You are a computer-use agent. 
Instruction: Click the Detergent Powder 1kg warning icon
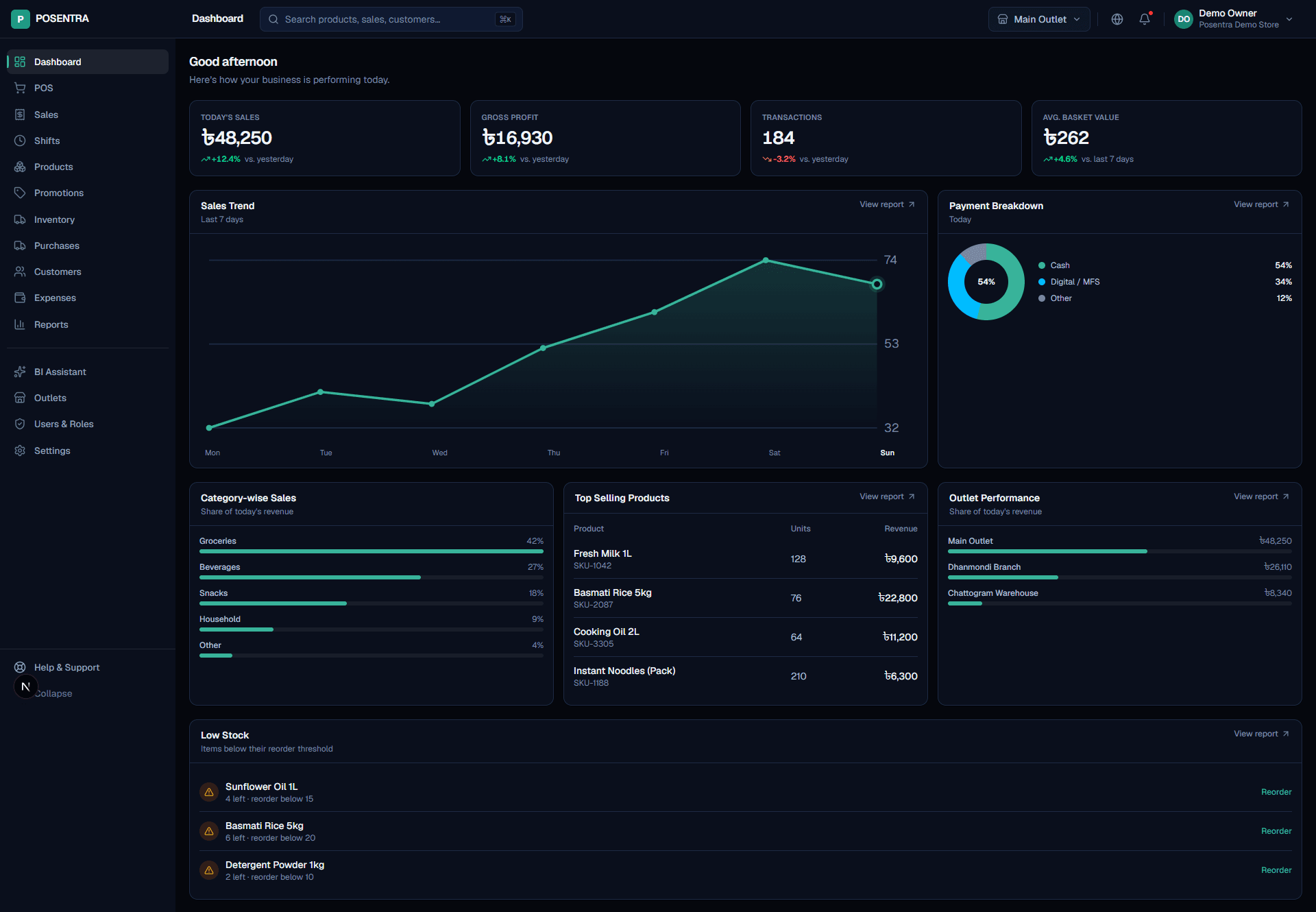pos(209,870)
